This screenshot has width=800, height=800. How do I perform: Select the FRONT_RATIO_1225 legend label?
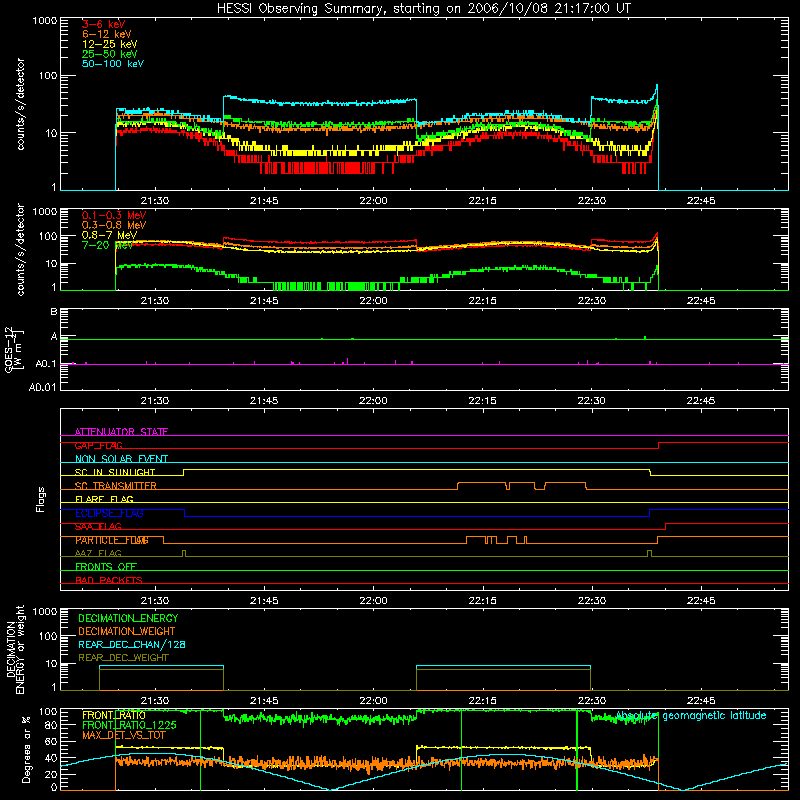coord(129,725)
